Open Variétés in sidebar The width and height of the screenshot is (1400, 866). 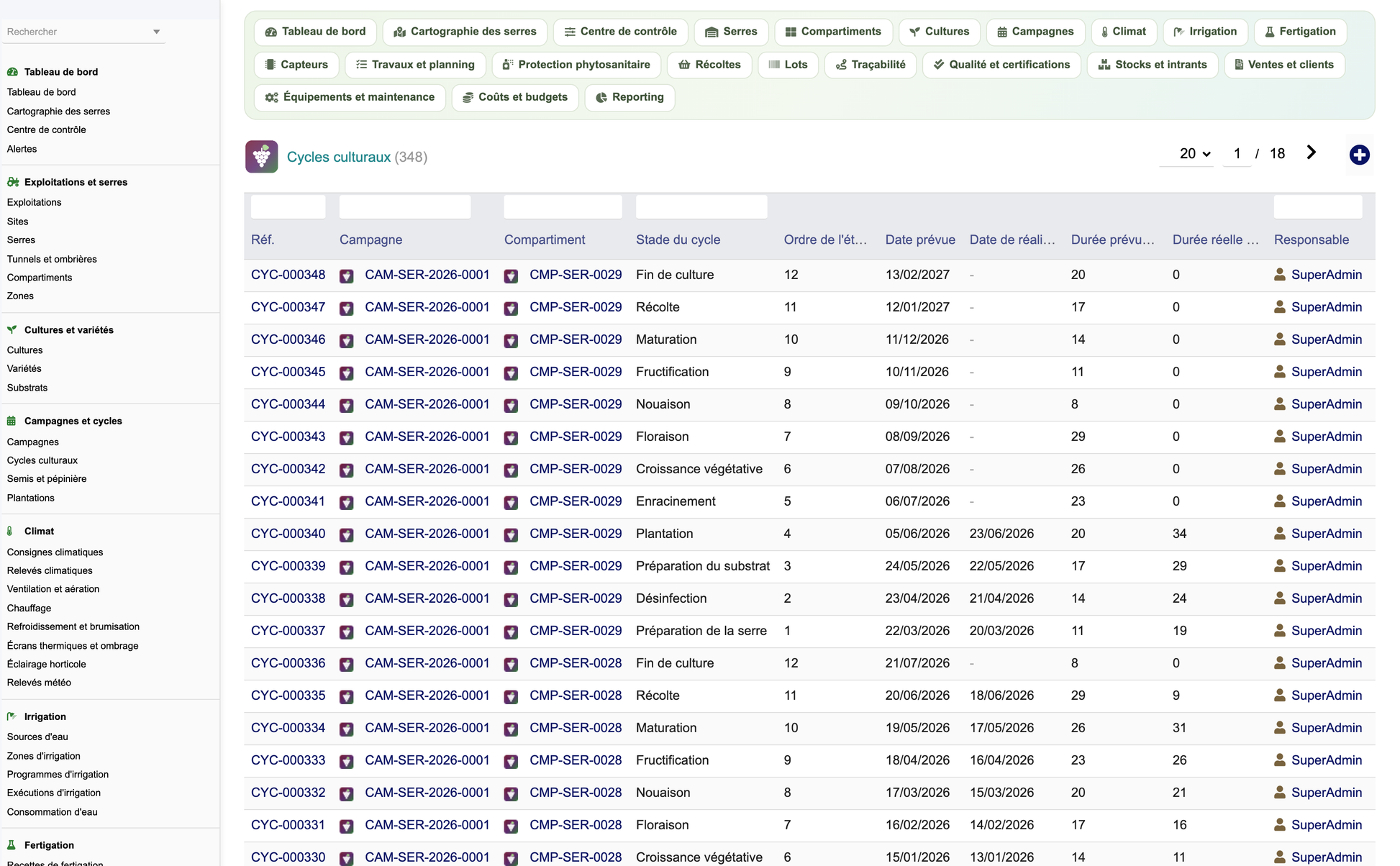click(24, 368)
